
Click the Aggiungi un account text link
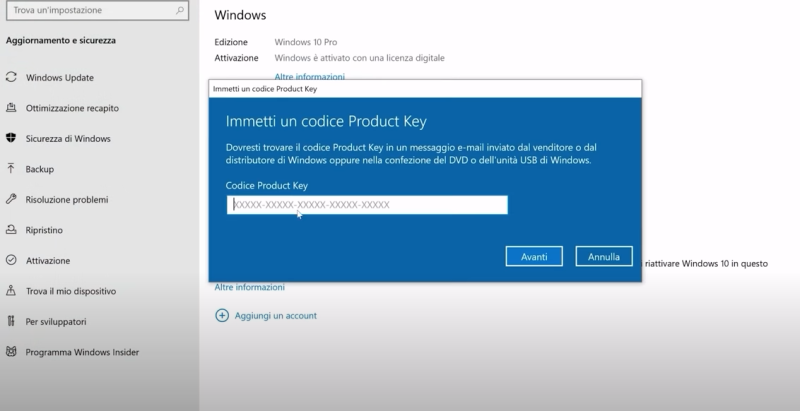276,315
